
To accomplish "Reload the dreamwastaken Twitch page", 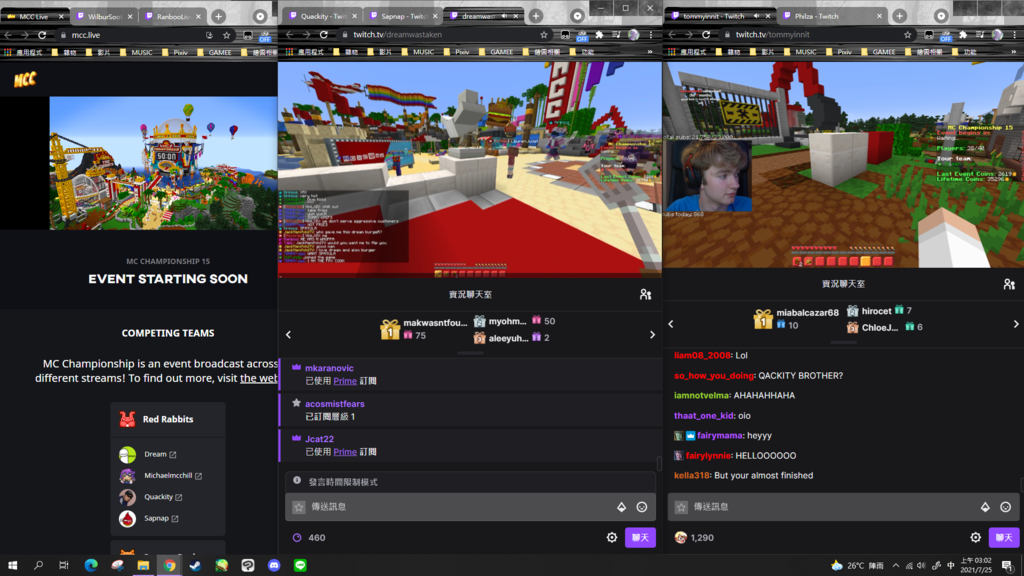I will (324, 35).
